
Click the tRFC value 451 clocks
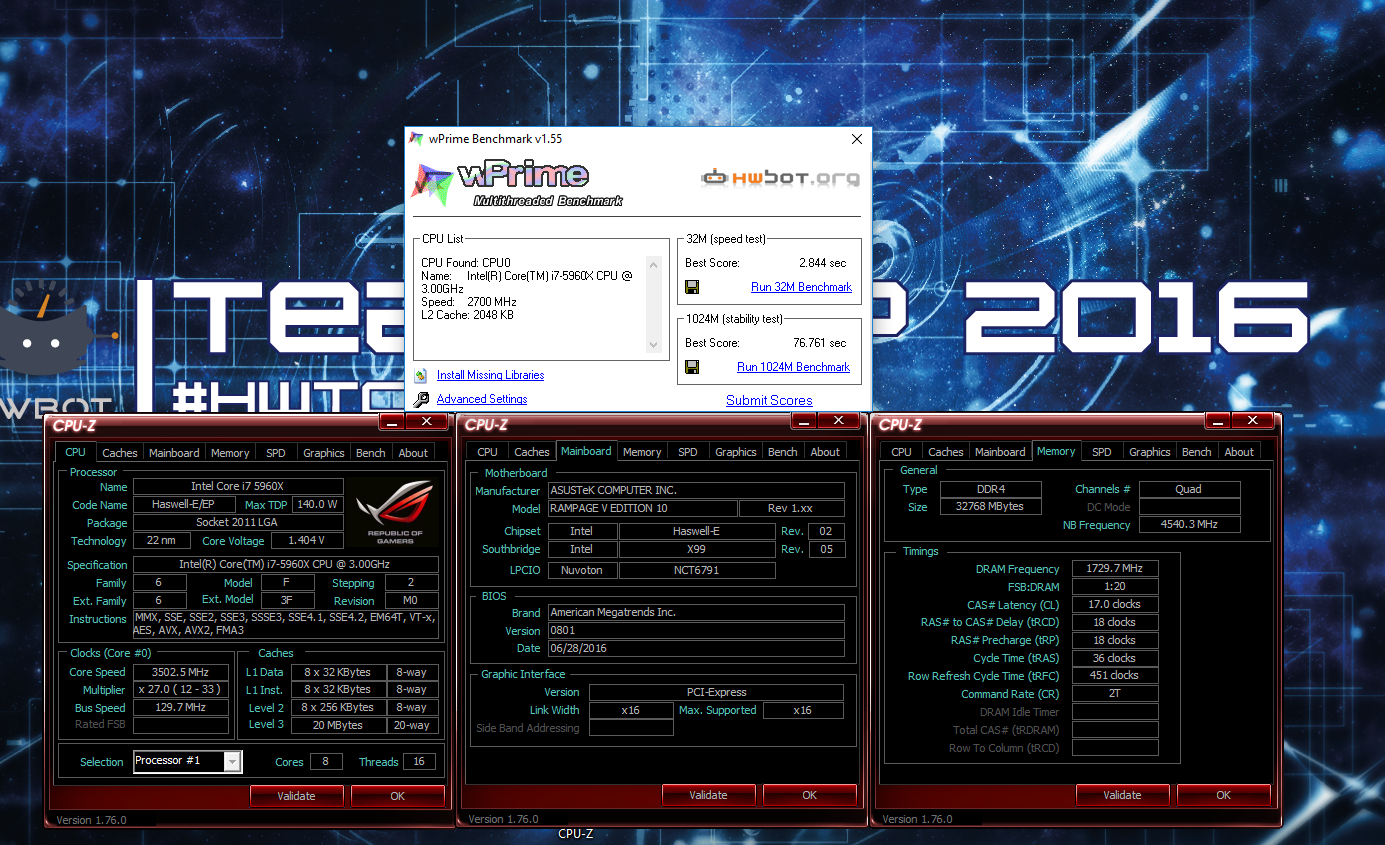[x=1115, y=675]
